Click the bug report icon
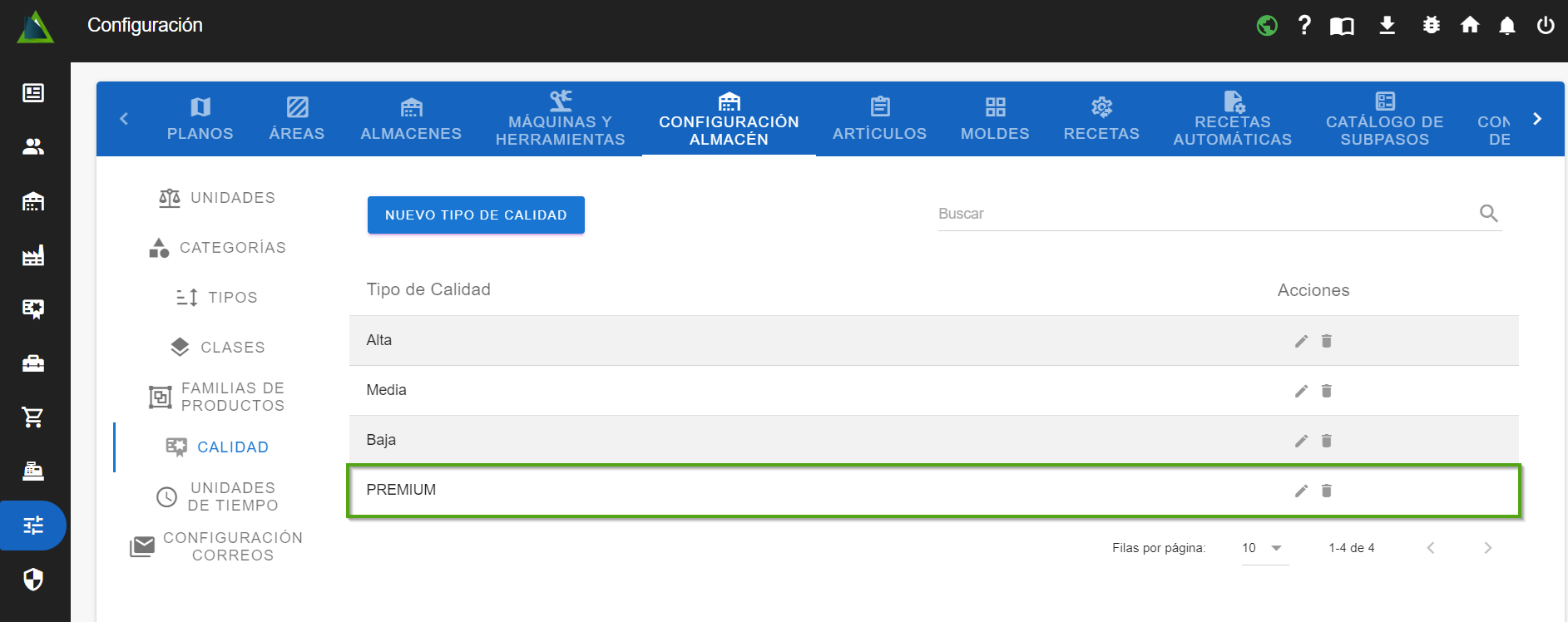The image size is (1568, 622). (1431, 25)
